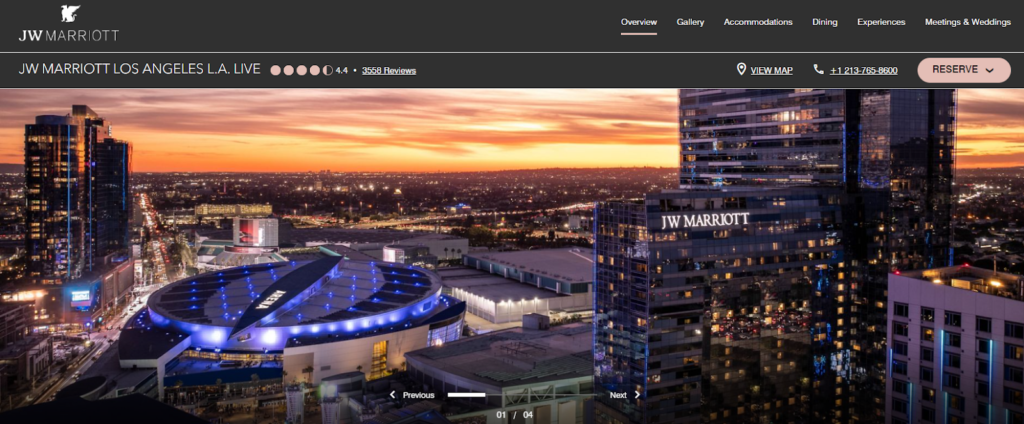Click the phone handset icon

(x=818, y=69)
